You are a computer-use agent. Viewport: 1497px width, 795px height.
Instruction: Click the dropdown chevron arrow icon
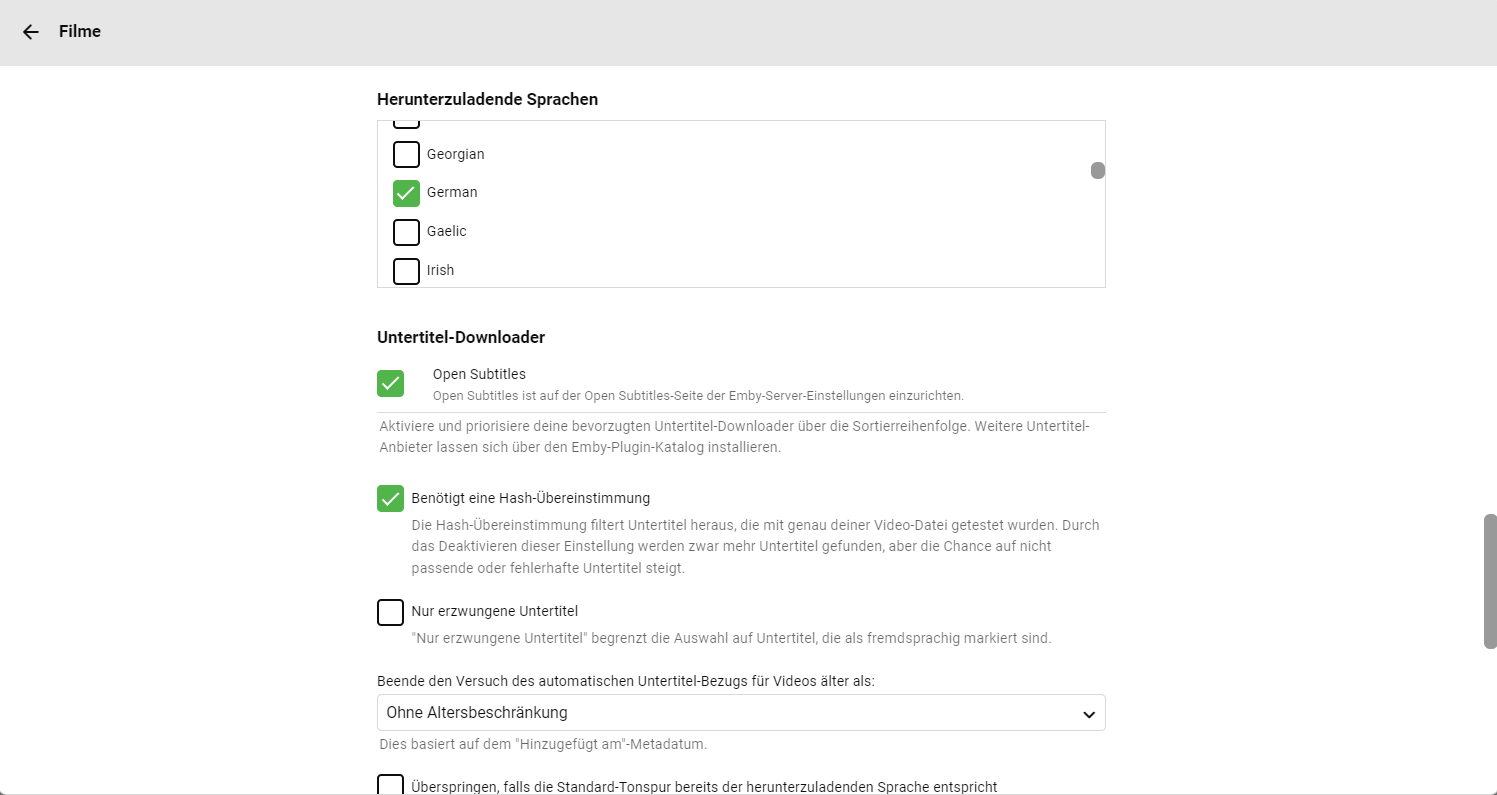[1089, 714]
